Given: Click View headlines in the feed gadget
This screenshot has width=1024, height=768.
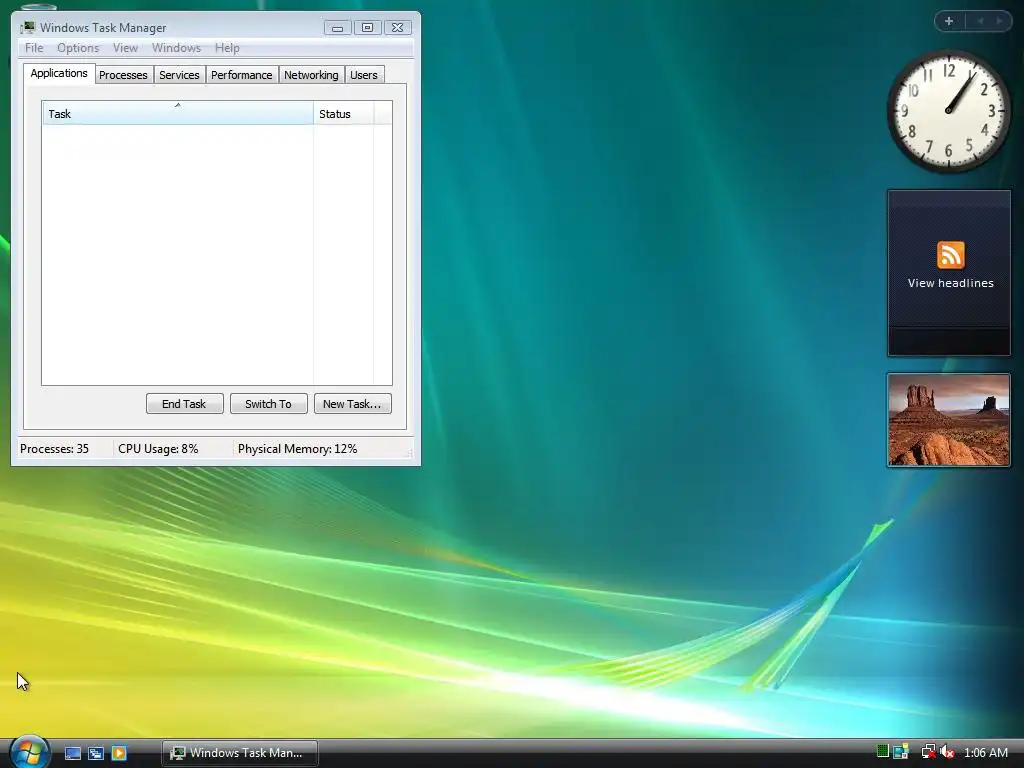Looking at the screenshot, I should [950, 283].
